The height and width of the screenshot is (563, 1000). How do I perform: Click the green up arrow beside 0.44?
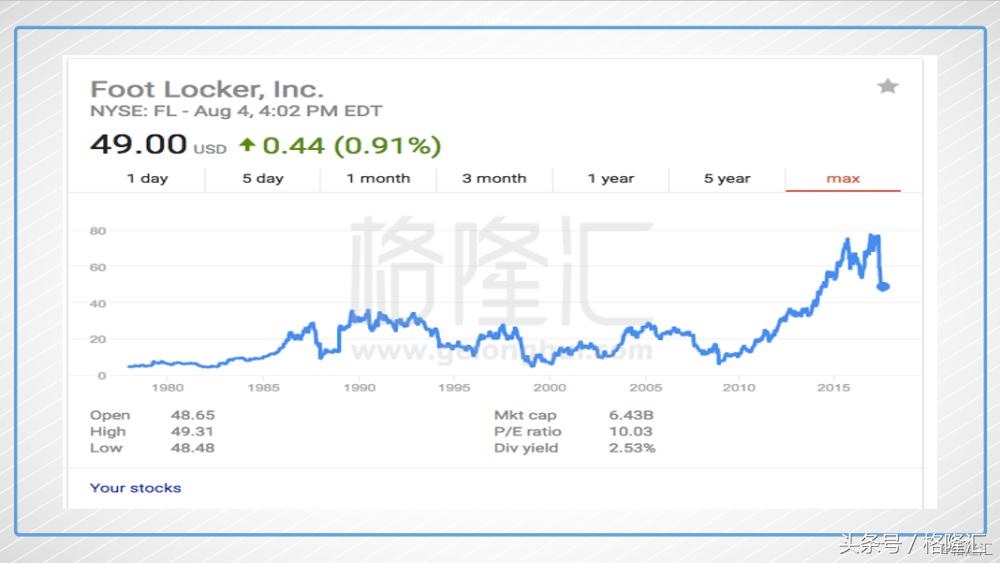pyautogui.click(x=247, y=145)
